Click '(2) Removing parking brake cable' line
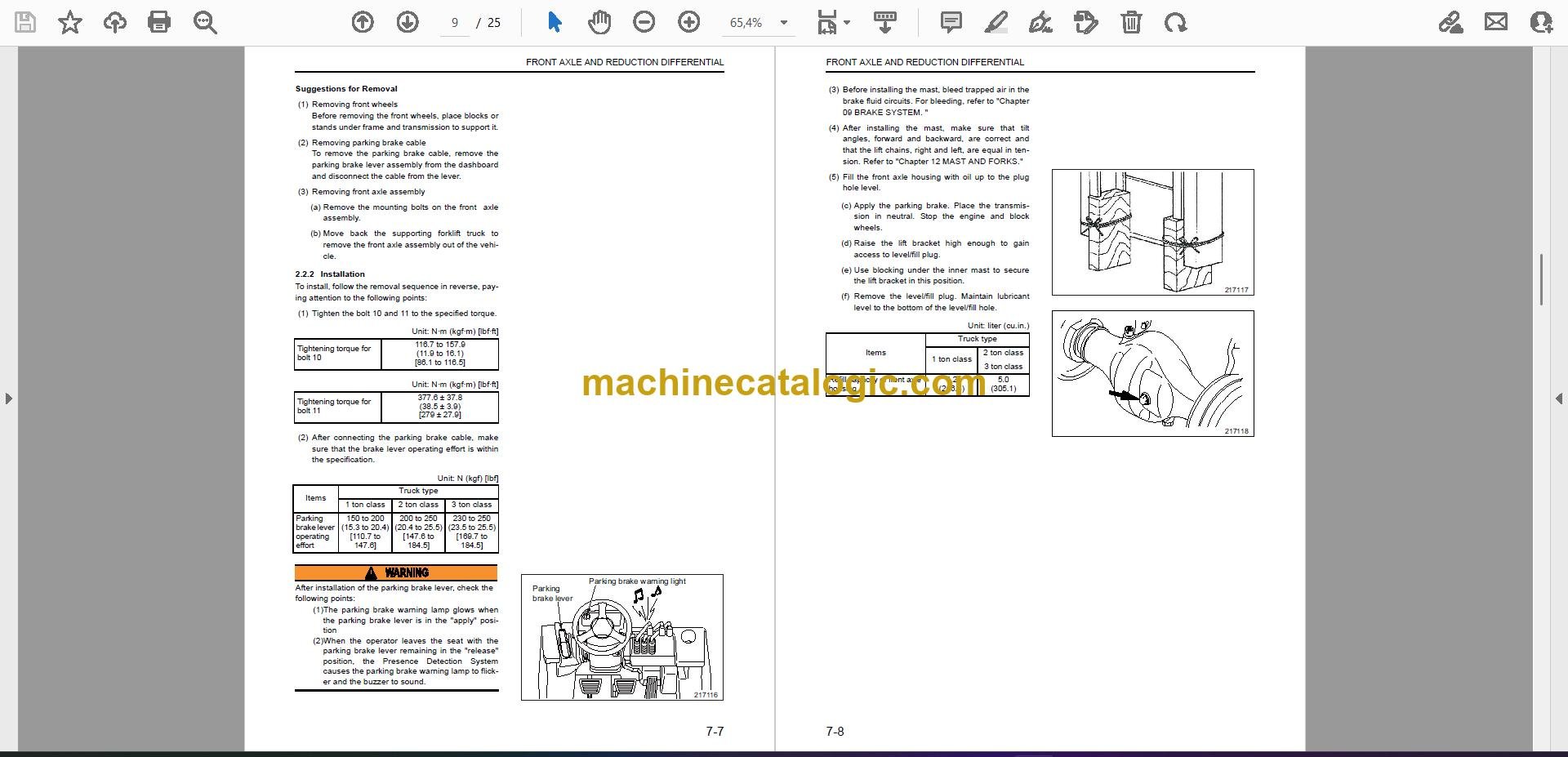This screenshot has width=1568, height=757. click(362, 143)
